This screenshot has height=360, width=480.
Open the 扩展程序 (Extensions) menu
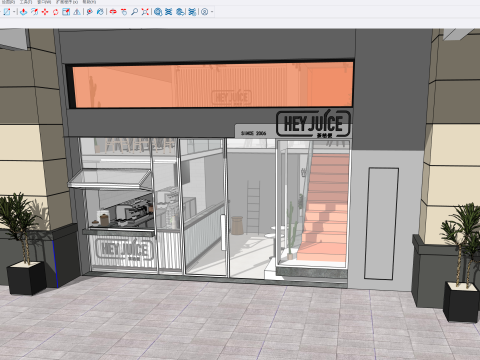67,2
